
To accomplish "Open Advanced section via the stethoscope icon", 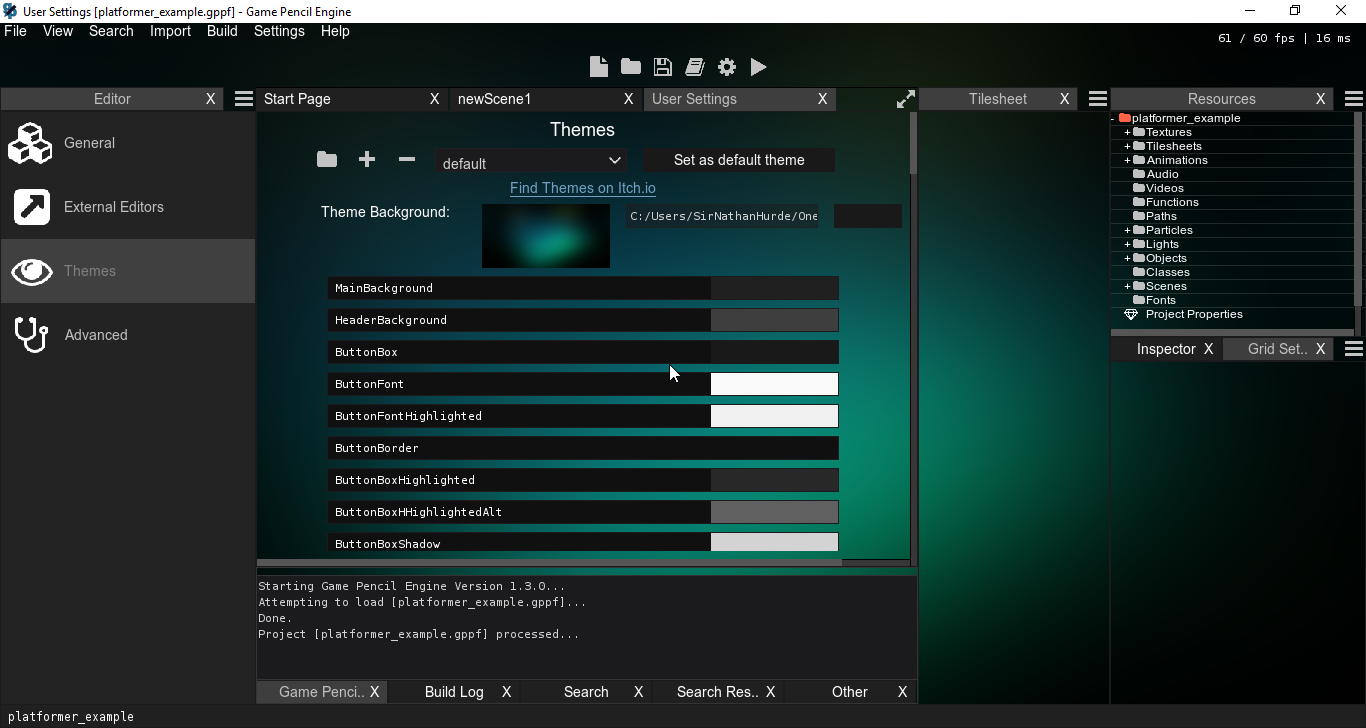I will [x=32, y=335].
